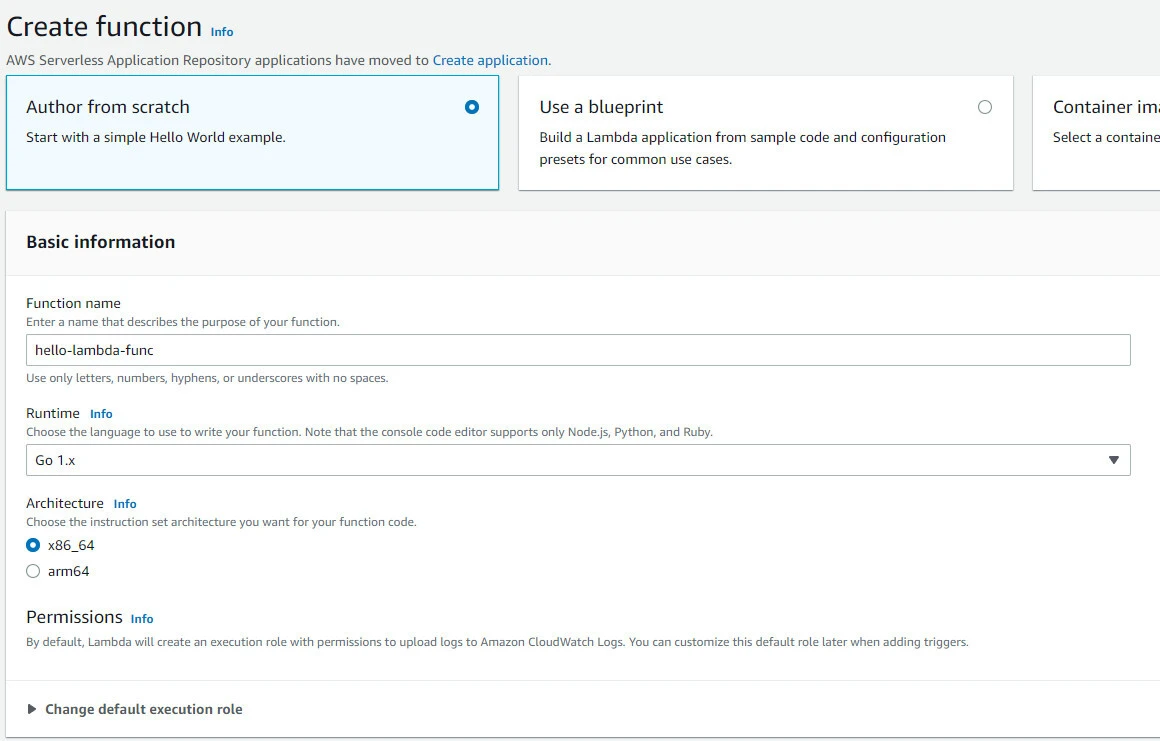Viewport: 1160px width, 741px height.
Task: Open the Runtime dropdown showing Go 1.x
Action: 578,460
